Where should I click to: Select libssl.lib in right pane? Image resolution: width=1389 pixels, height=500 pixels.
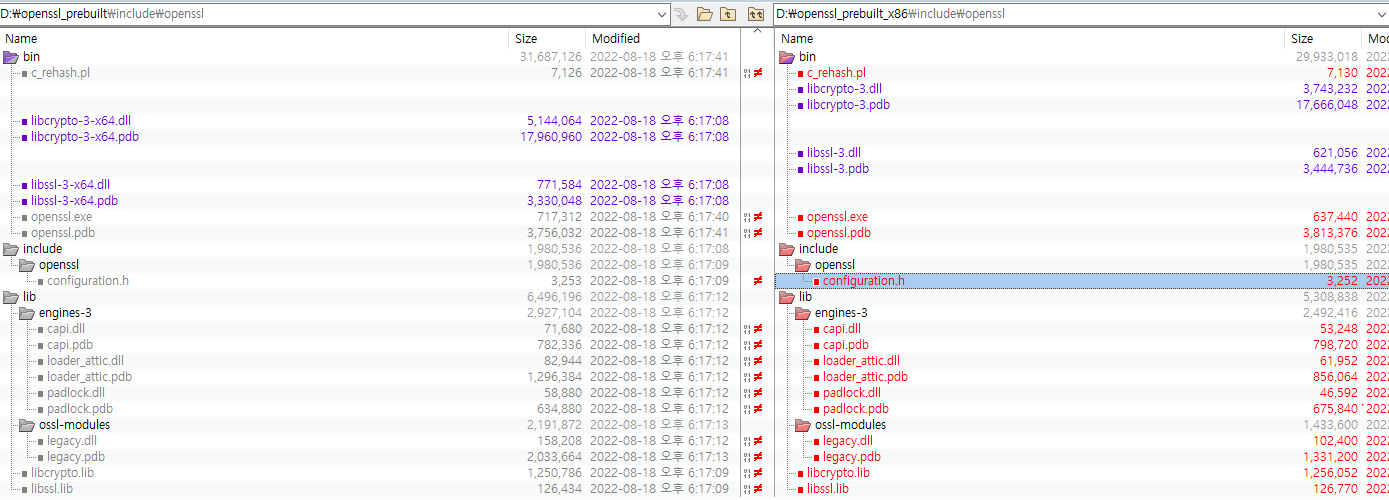click(x=828, y=489)
